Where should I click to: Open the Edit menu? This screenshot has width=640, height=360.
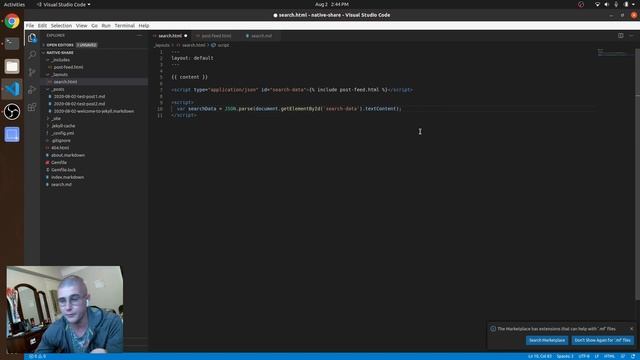click(42, 25)
